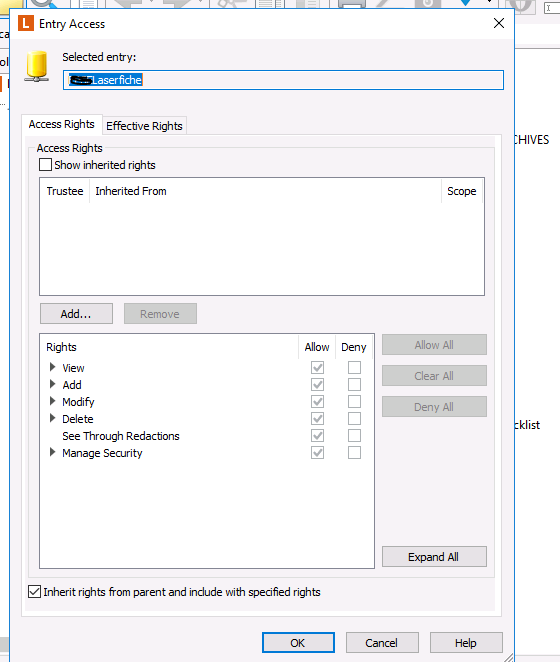Expand the Manage Security rights group
The width and height of the screenshot is (560, 662).
[x=52, y=453]
